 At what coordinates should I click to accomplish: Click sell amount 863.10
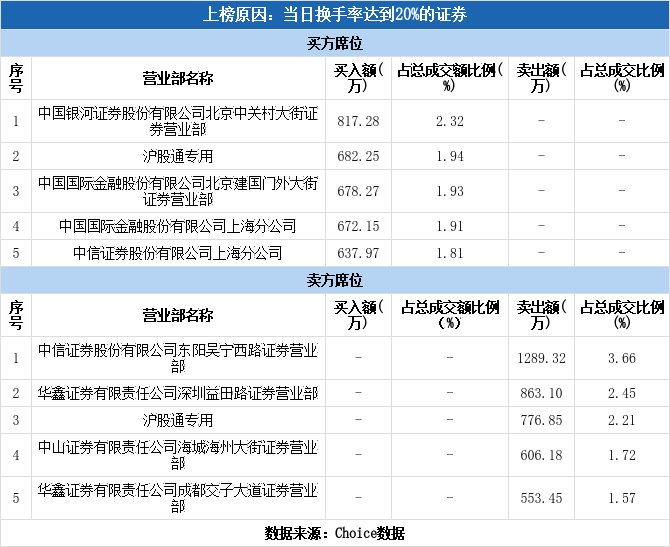tap(541, 393)
